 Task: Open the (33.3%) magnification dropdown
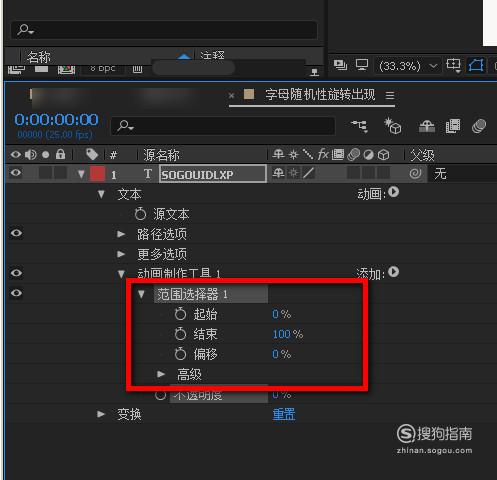tap(407, 66)
